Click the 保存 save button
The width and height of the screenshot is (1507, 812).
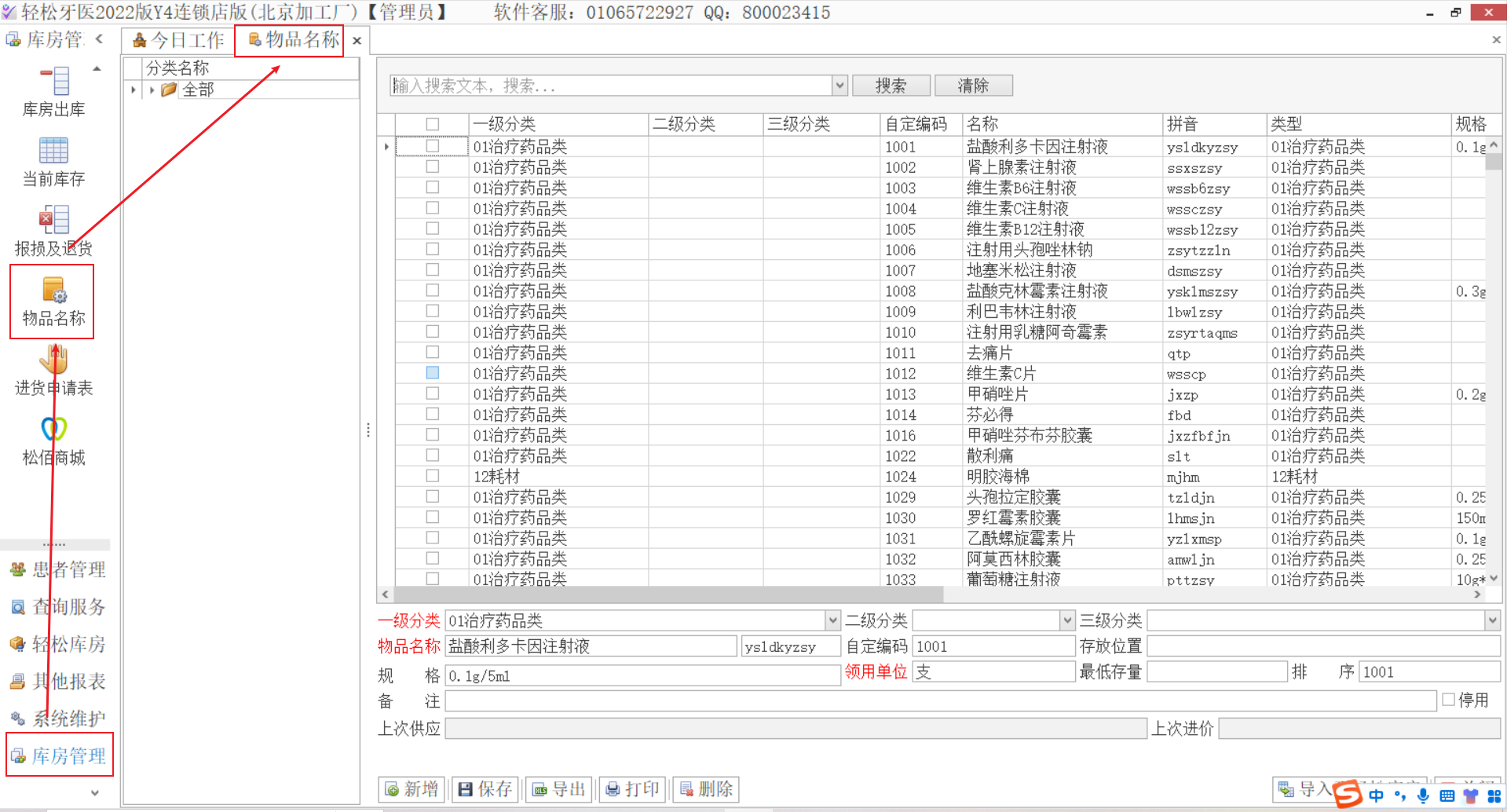coord(485,789)
